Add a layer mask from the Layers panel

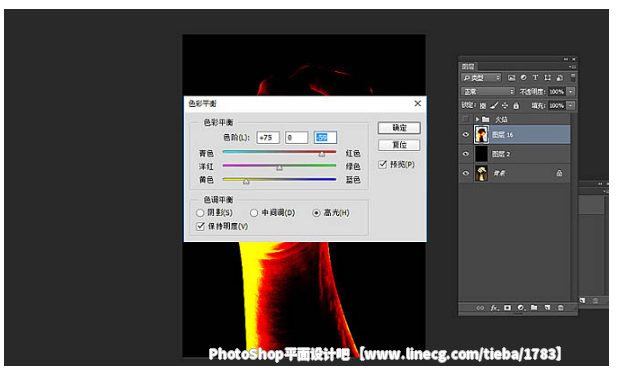coord(508,308)
